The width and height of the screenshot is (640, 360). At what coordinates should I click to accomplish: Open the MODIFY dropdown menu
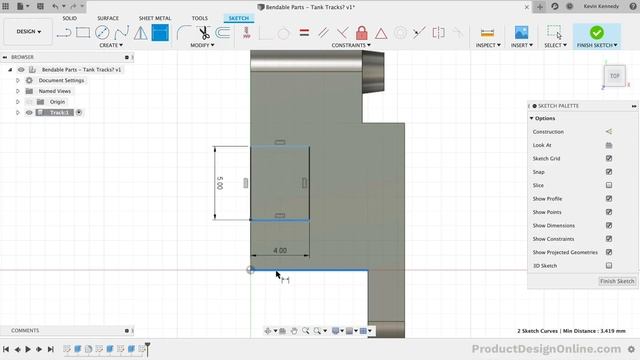pyautogui.click(x=202, y=45)
